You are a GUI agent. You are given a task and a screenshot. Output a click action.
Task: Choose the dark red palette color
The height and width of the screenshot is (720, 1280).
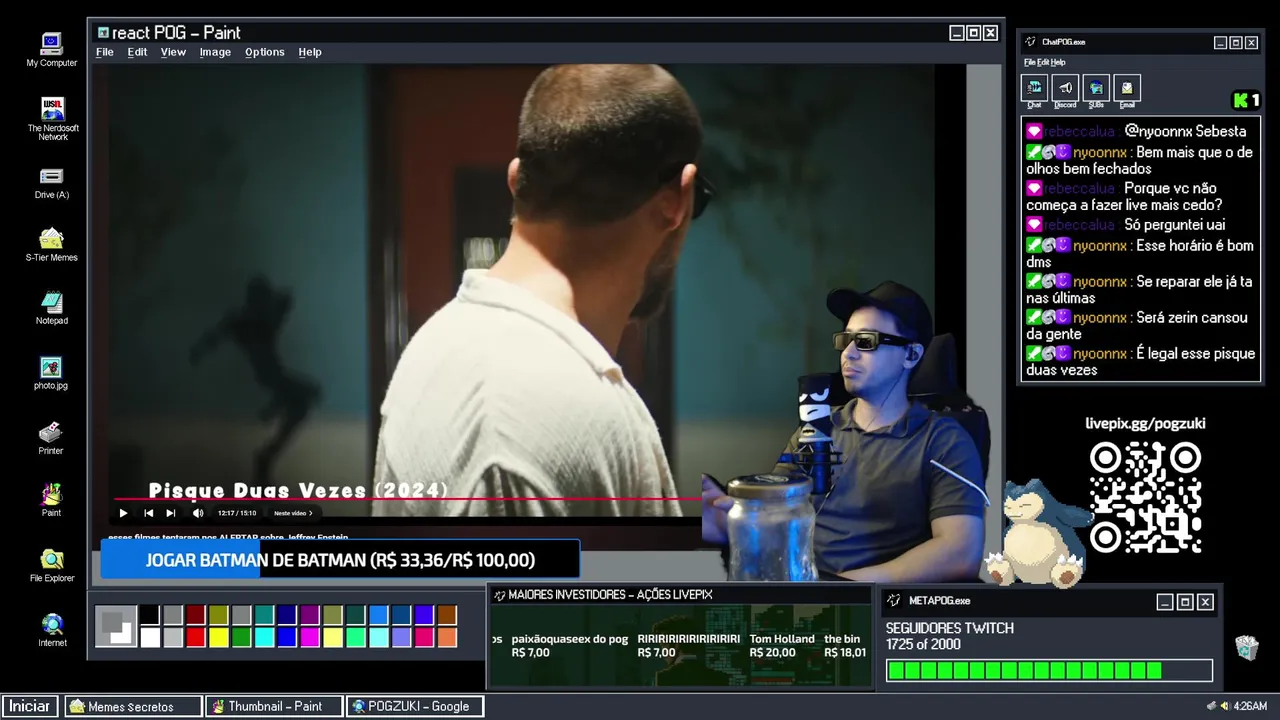coord(196,615)
